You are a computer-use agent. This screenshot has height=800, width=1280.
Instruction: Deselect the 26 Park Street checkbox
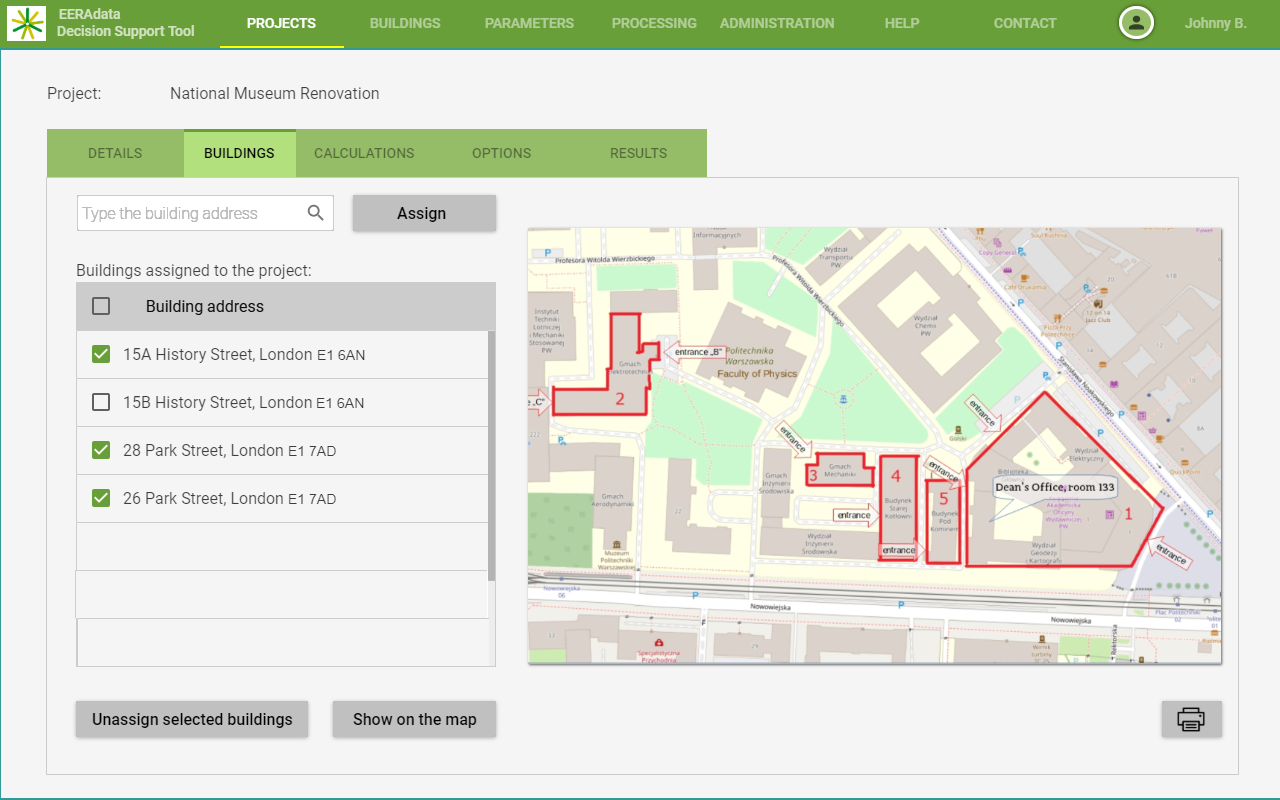click(x=101, y=498)
